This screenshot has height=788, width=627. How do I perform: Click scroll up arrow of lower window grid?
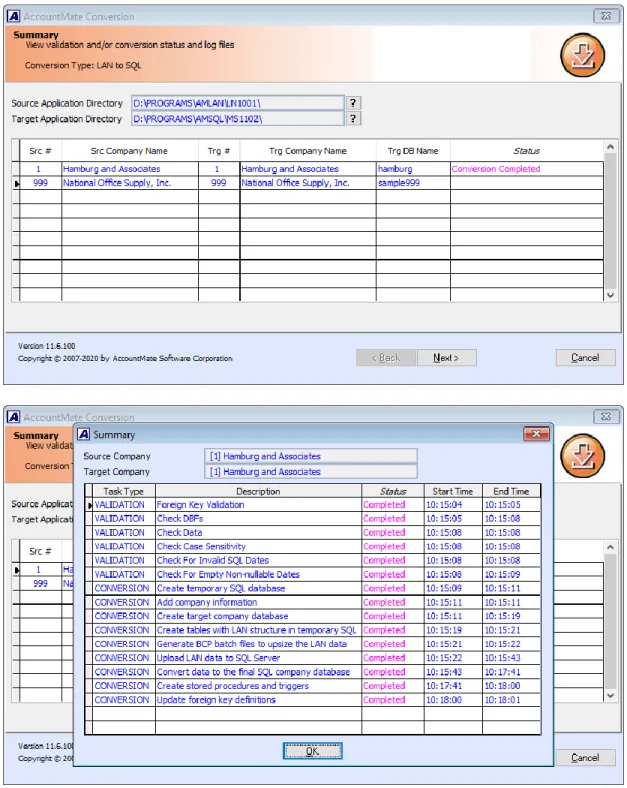tap(610, 547)
